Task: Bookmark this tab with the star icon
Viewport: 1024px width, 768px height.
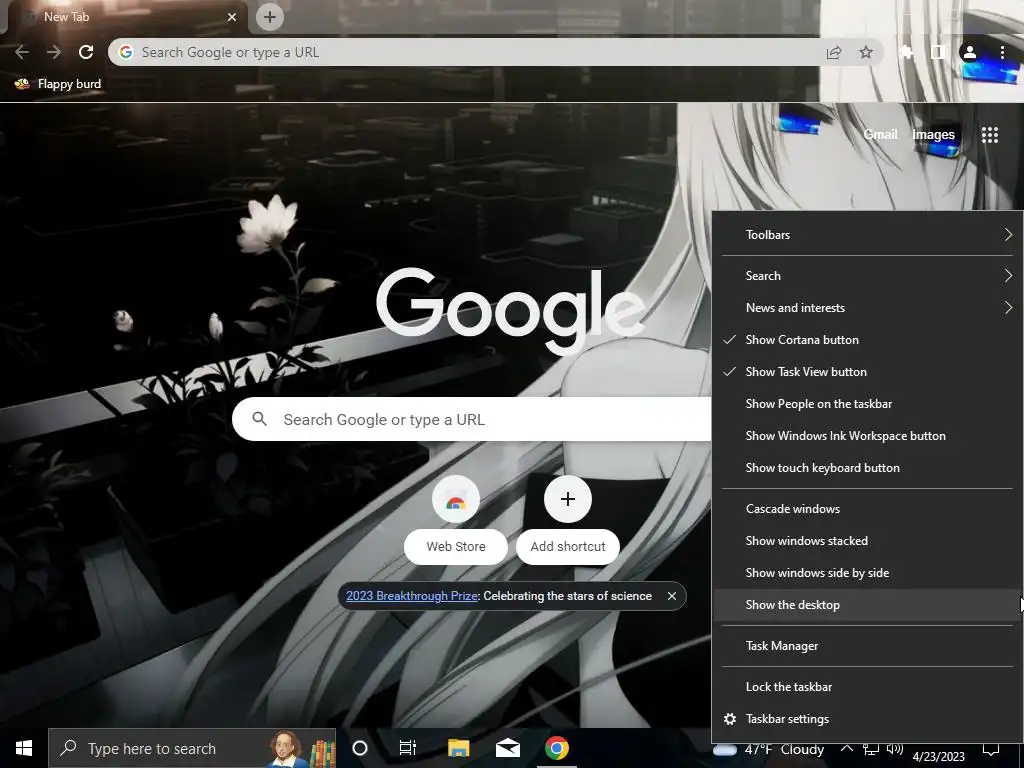Action: click(866, 52)
